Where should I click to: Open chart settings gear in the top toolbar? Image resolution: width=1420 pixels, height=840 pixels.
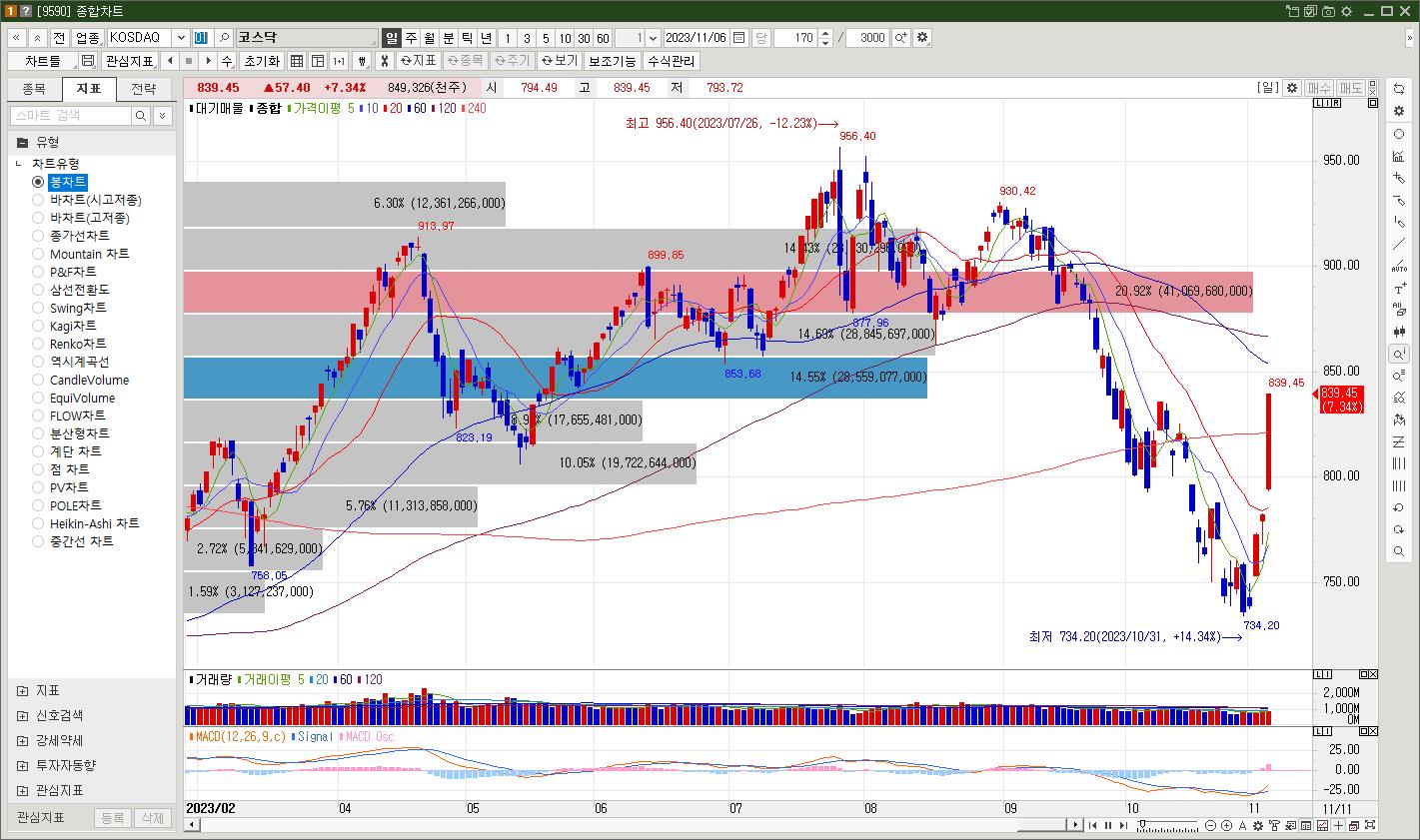[922, 38]
